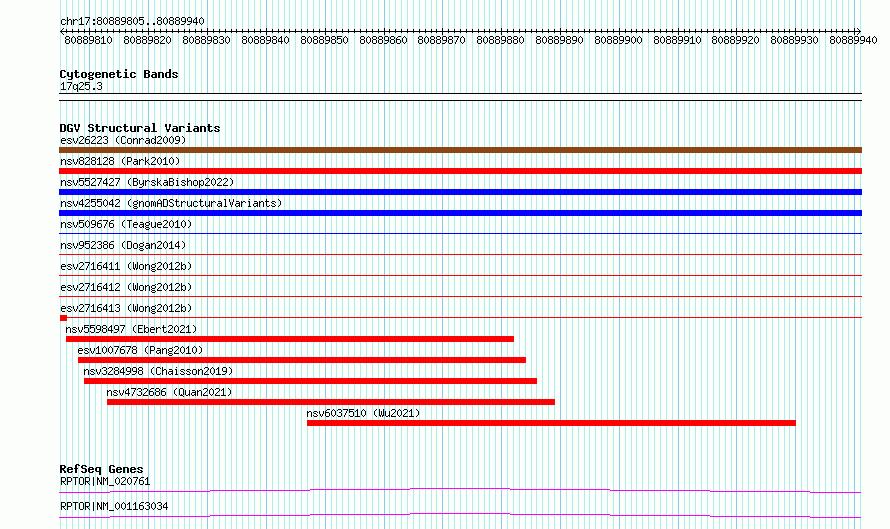Click ruler position 80889920
The image size is (890, 529).
(x=735, y=40)
